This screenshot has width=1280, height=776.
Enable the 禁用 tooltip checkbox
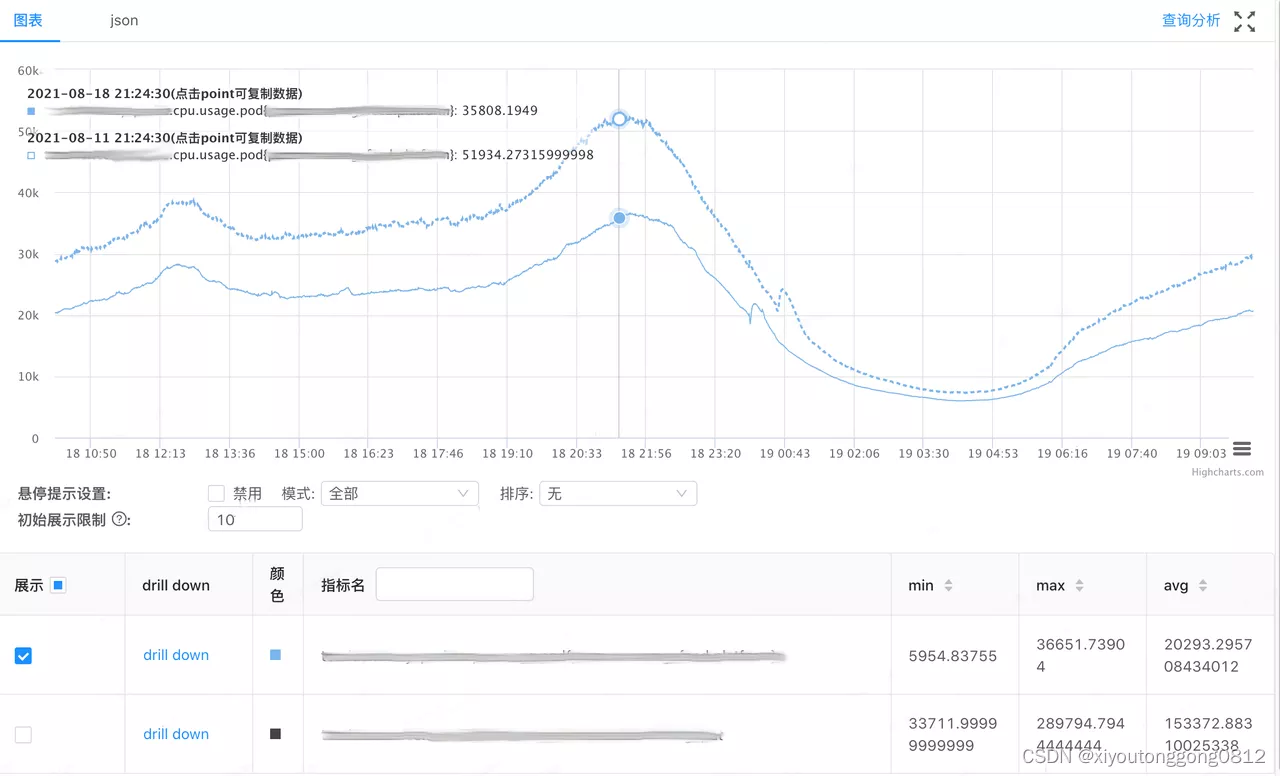pyautogui.click(x=216, y=493)
